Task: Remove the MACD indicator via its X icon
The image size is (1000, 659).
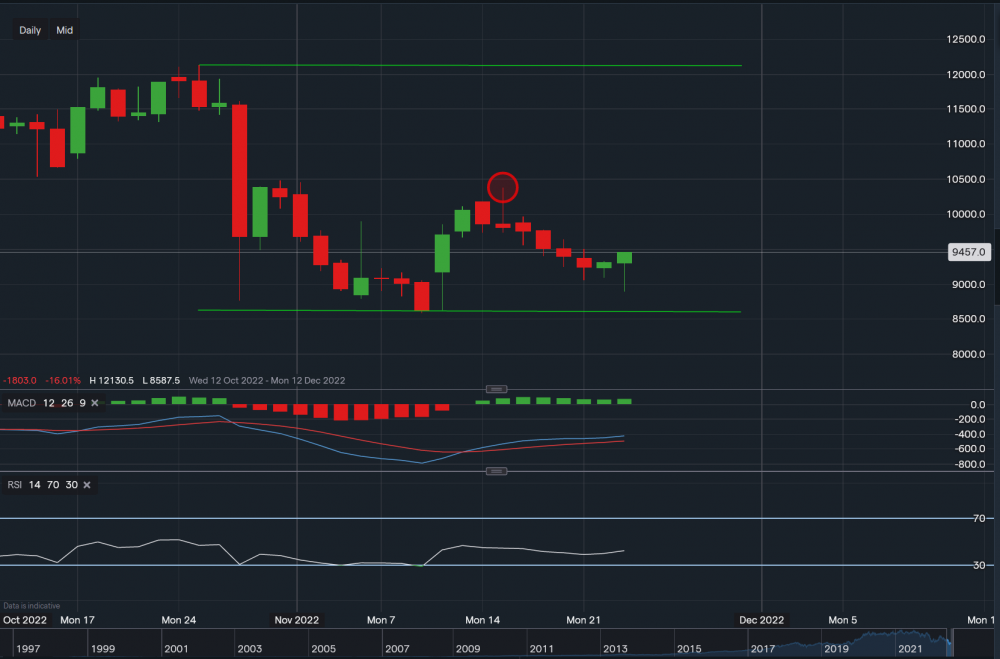Action: click(94, 403)
